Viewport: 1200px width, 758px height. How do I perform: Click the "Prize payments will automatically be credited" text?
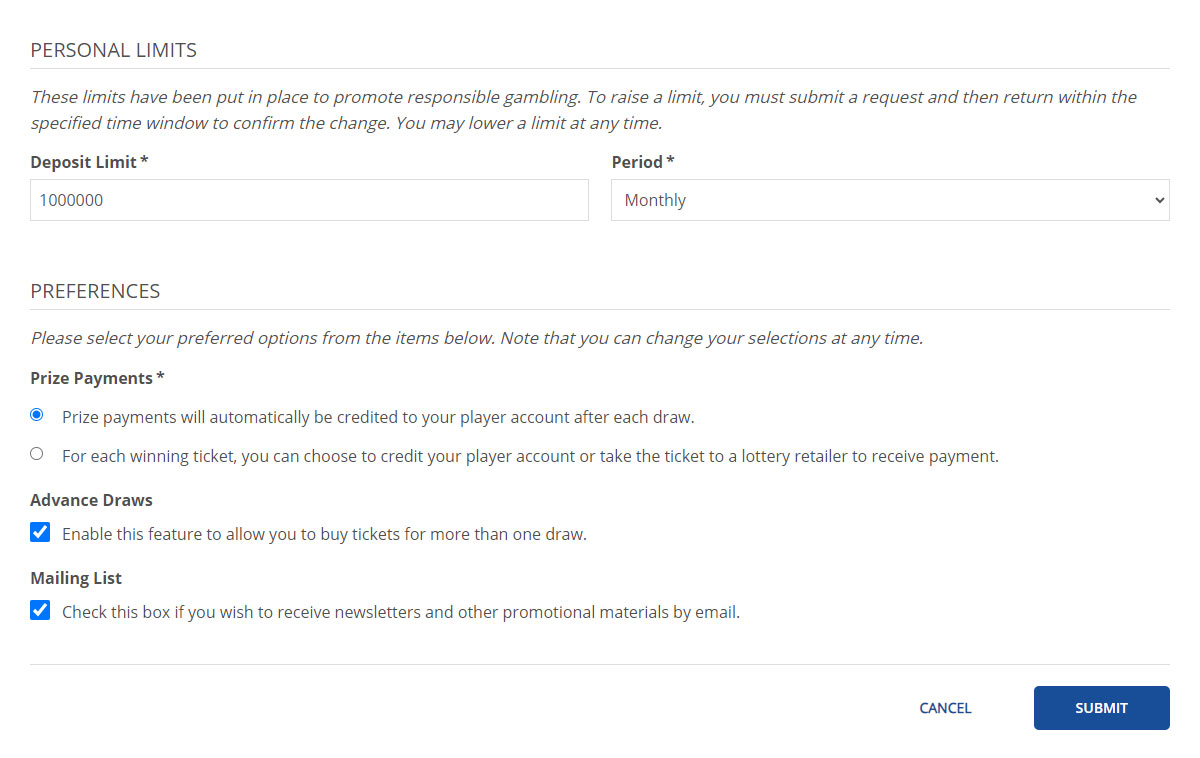click(x=378, y=417)
